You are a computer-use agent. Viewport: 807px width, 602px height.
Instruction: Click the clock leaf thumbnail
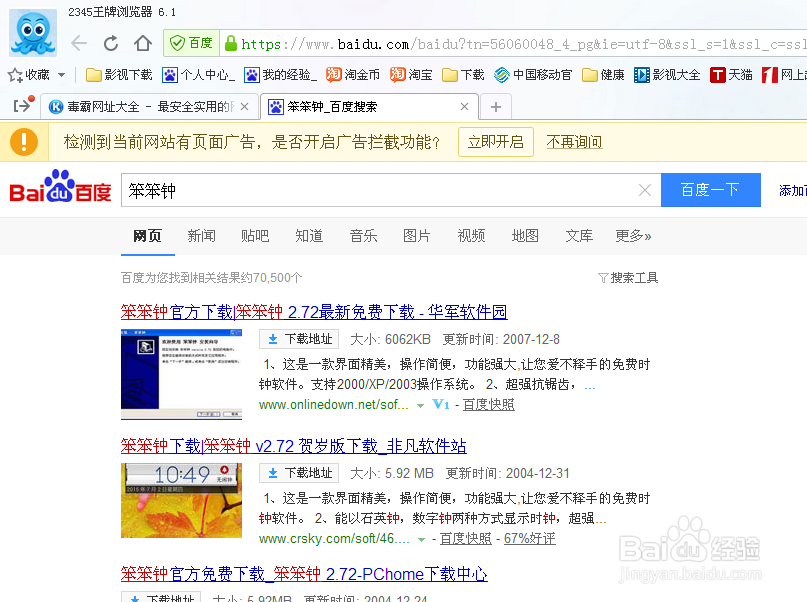point(181,500)
